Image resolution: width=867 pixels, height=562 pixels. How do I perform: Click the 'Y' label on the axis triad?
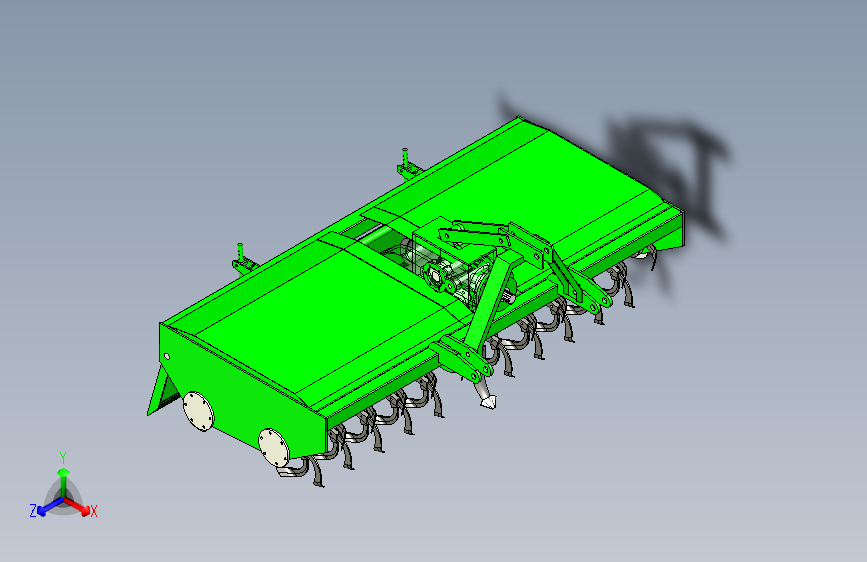coord(63,458)
